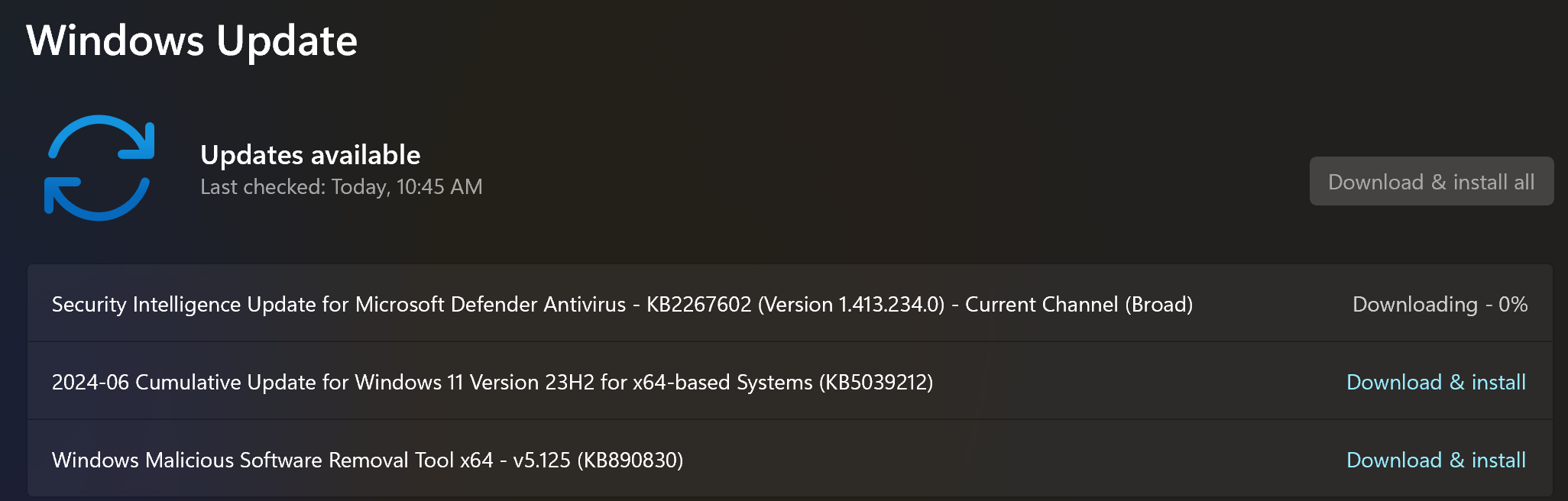The width and height of the screenshot is (1568, 501).
Task: Click the Downloading - 0% status text
Action: 1440,304
